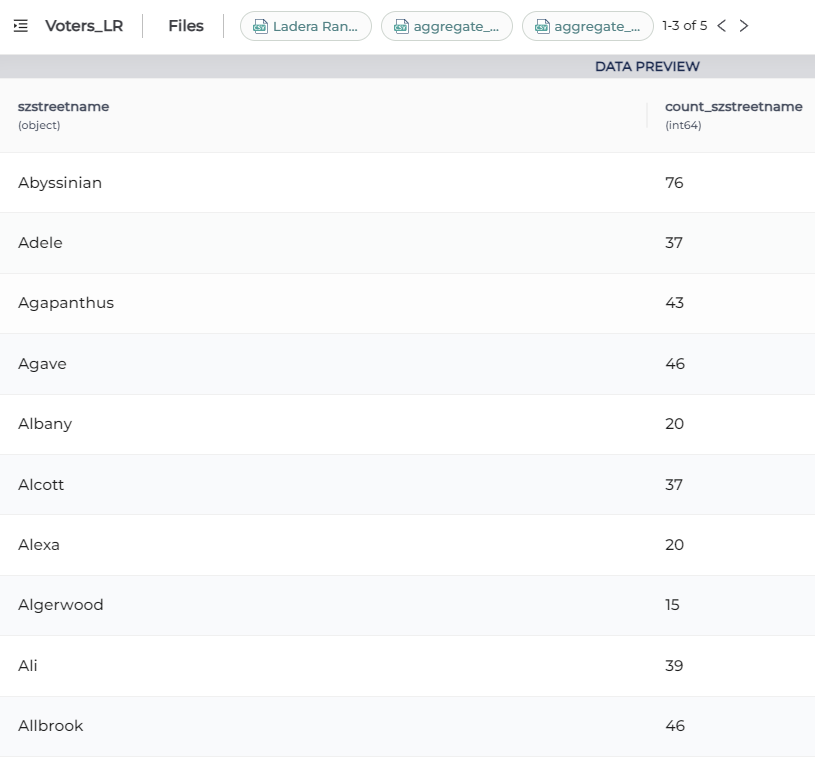Viewport: 815px width, 761px height.
Task: Select the Abyssinian street name cell
Action: (x=60, y=183)
